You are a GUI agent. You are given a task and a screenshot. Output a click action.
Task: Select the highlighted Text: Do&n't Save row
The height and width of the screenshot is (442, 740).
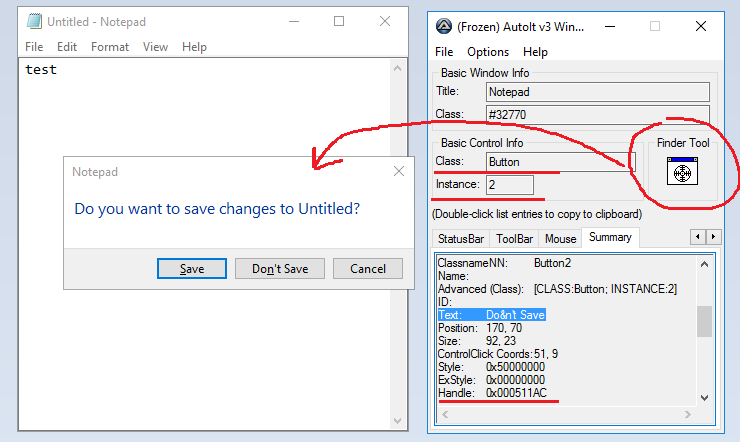tap(491, 315)
